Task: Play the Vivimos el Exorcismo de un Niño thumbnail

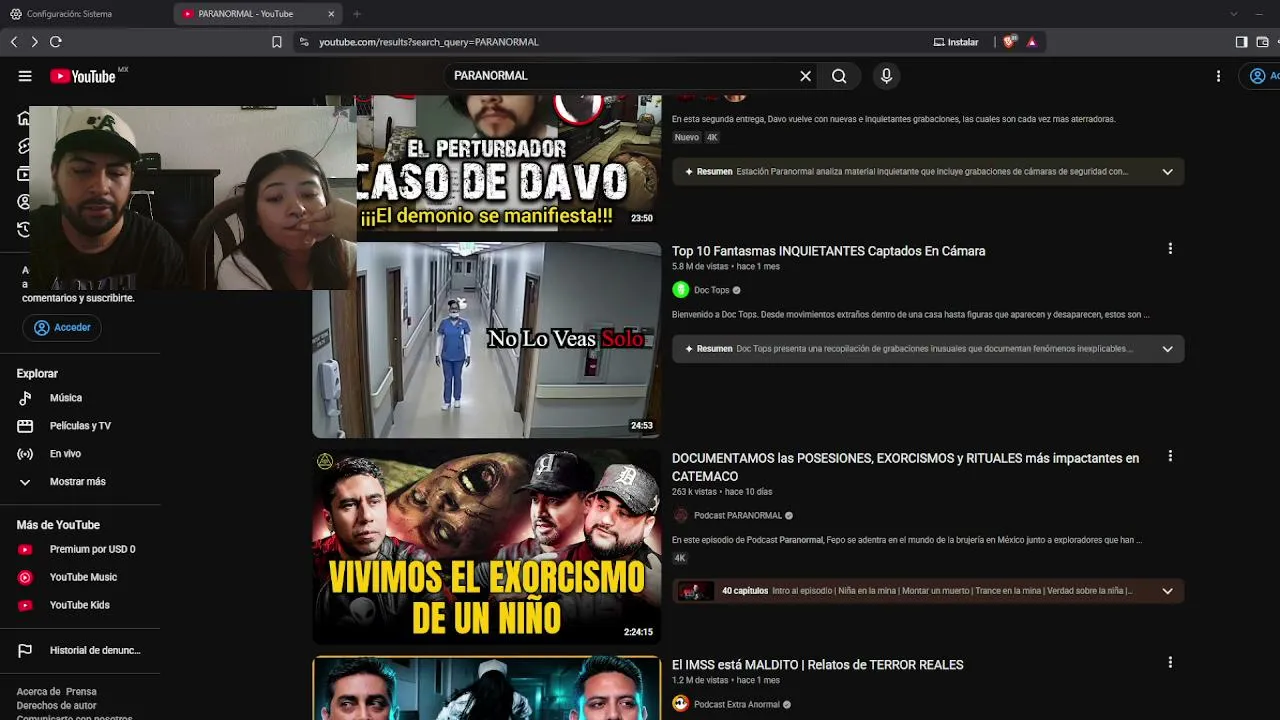Action: pyautogui.click(x=486, y=546)
